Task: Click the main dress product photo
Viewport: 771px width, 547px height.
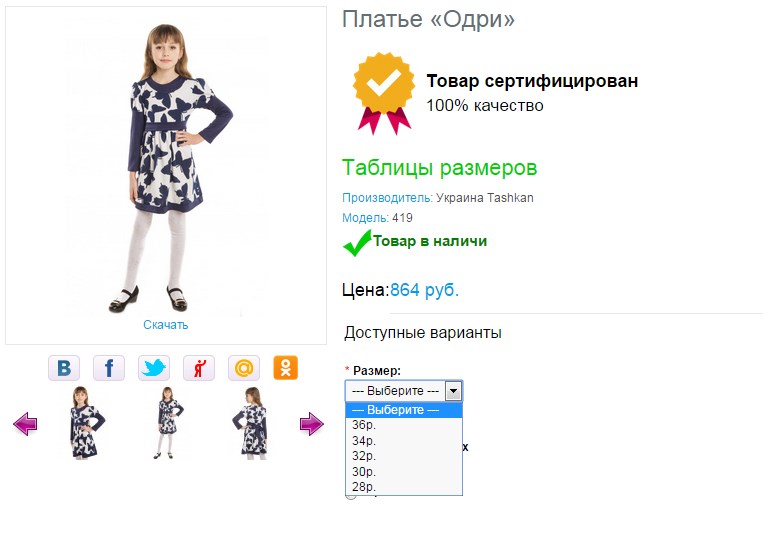Action: [x=166, y=165]
